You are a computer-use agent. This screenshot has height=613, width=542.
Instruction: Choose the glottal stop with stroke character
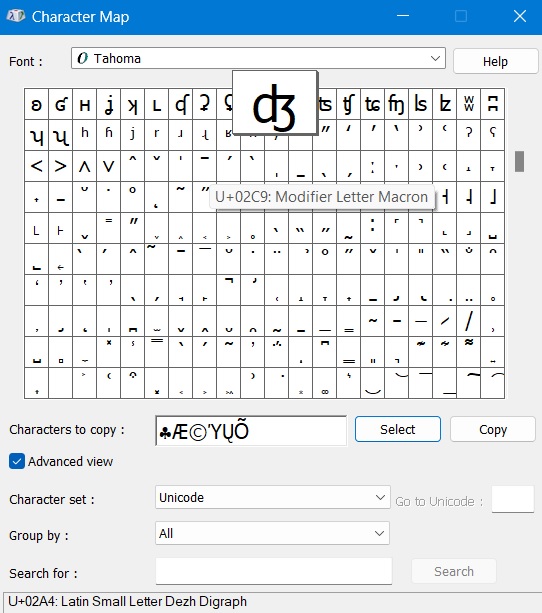tap(205, 104)
